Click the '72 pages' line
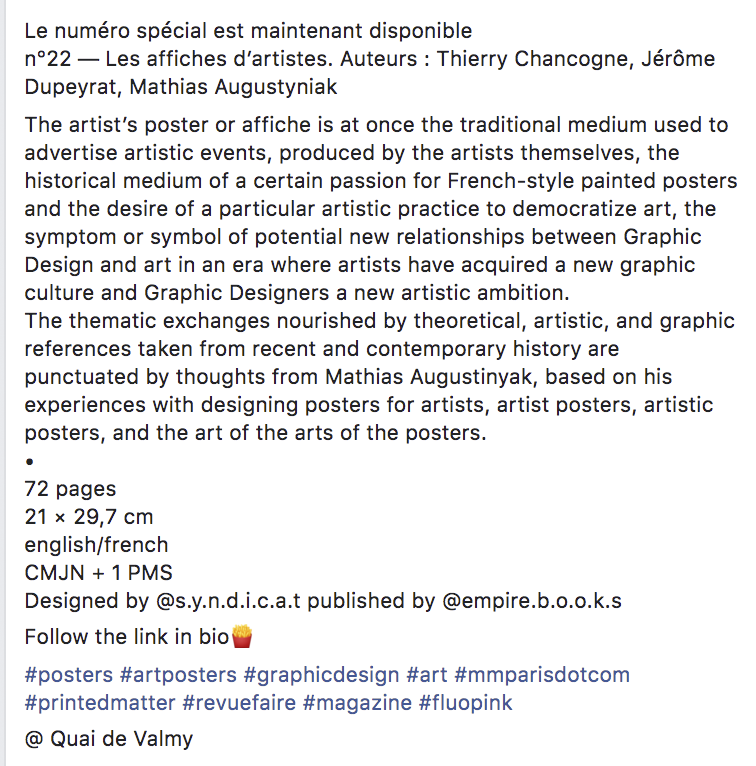This screenshot has height=766, width=756. coord(70,489)
